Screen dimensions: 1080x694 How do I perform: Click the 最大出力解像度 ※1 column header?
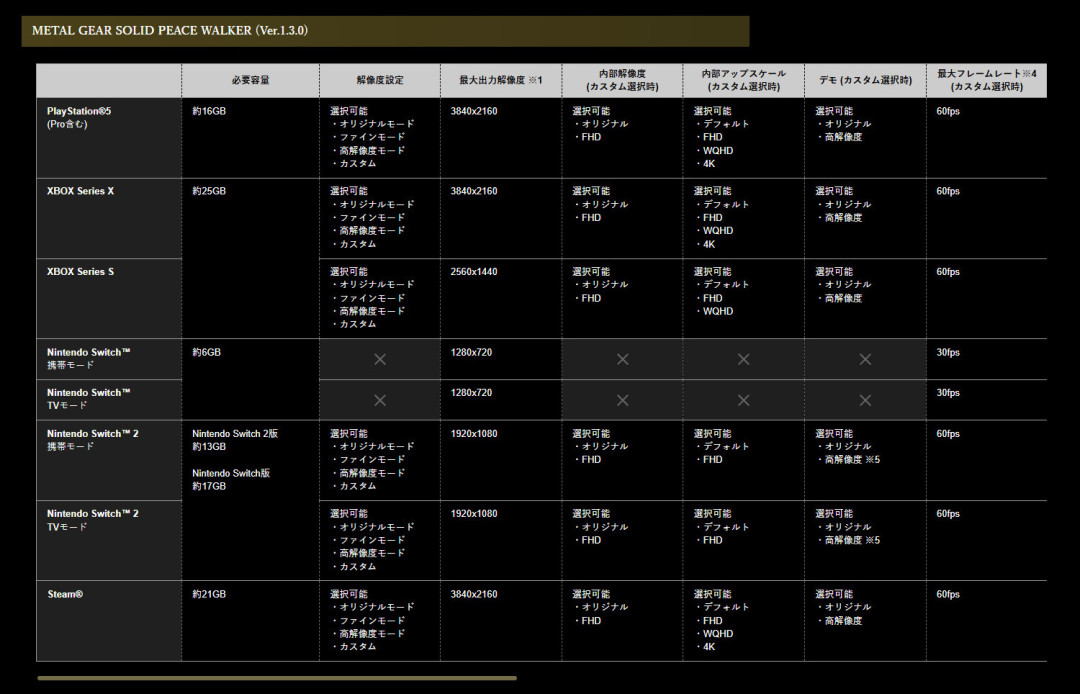click(501, 80)
